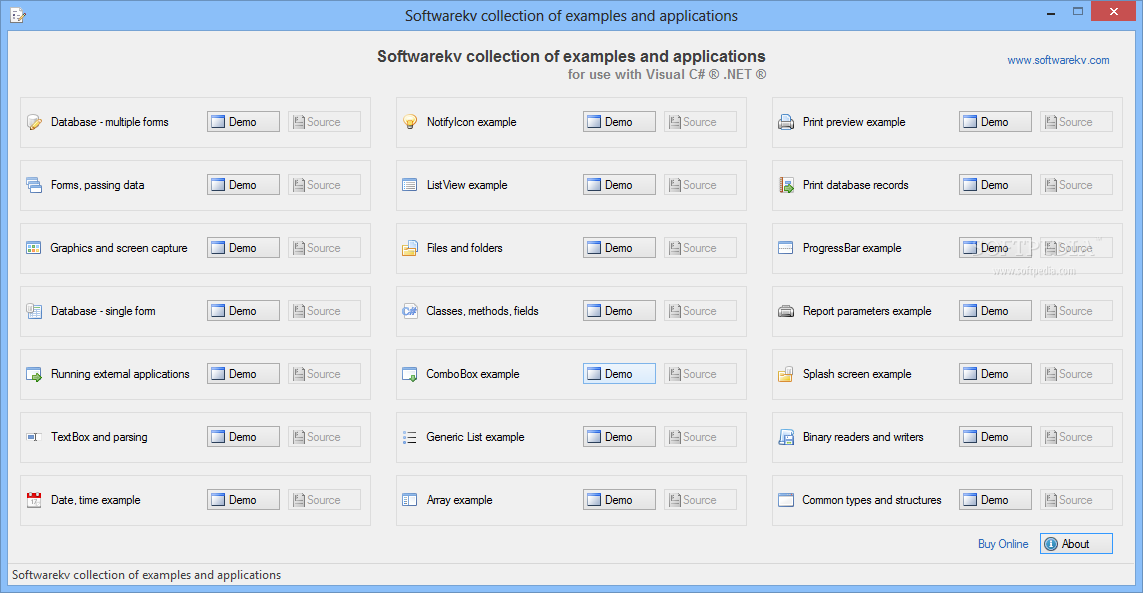The width and height of the screenshot is (1143, 593).
Task: Click the Common types and structures icon
Action: [786, 500]
